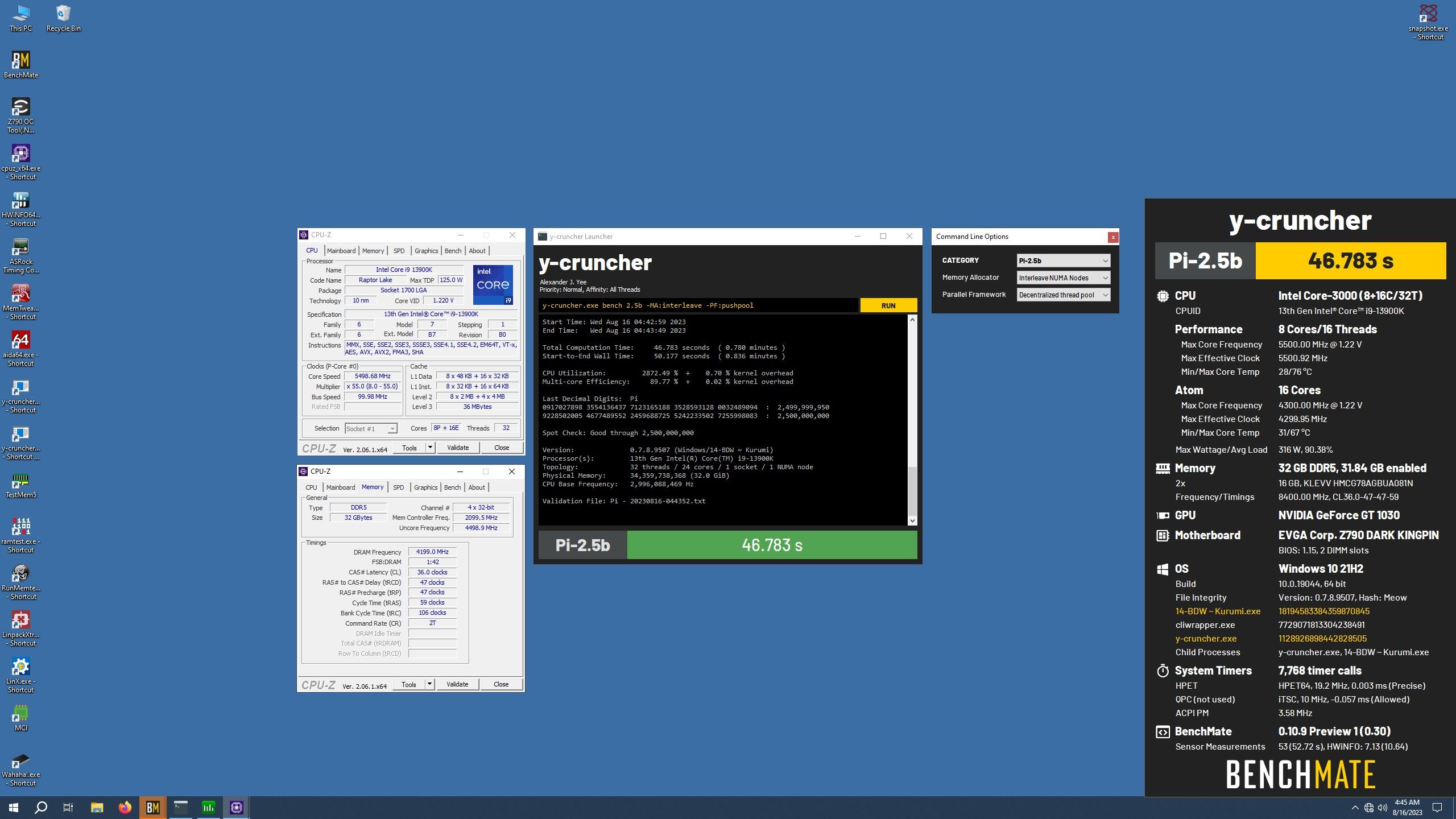
Task: Open Task View on the taskbar
Action: click(x=68, y=807)
